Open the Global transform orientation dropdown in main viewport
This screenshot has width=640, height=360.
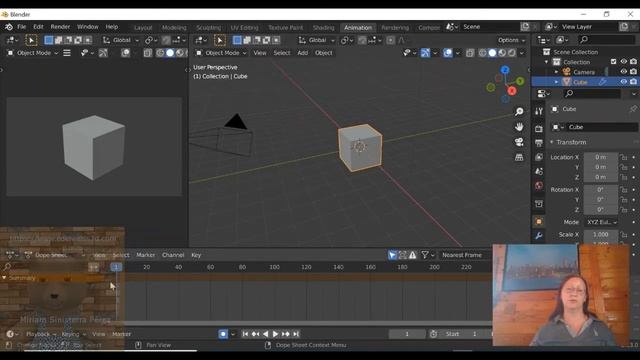[316, 40]
